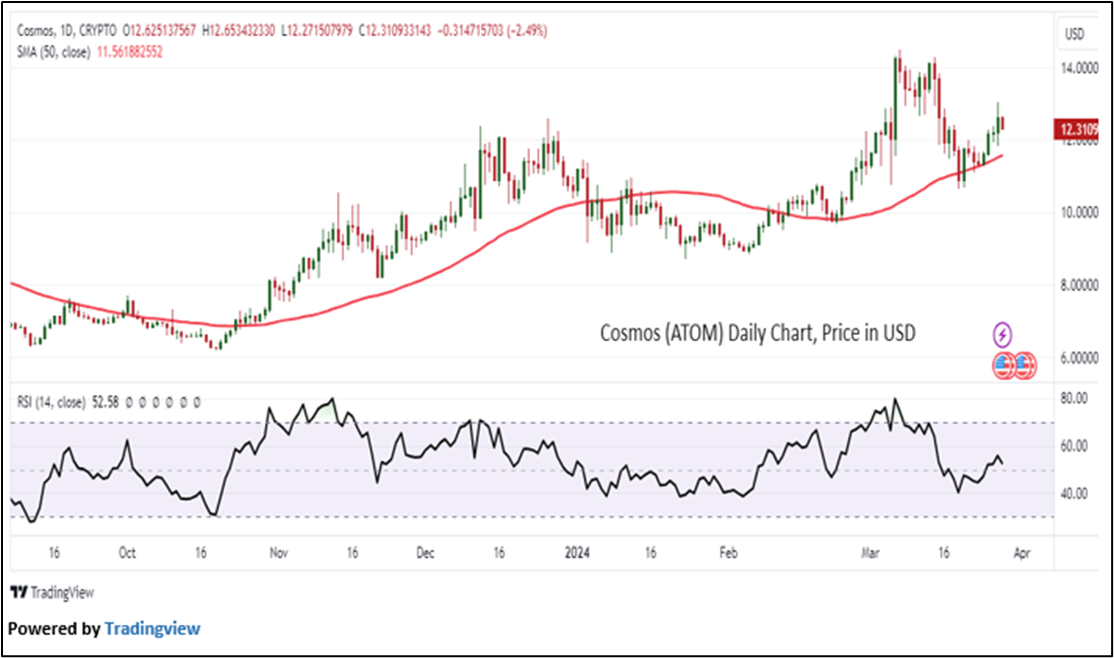This screenshot has height=658, width=1114.
Task: Click the SMA value 11.561882552
Action: 129,52
